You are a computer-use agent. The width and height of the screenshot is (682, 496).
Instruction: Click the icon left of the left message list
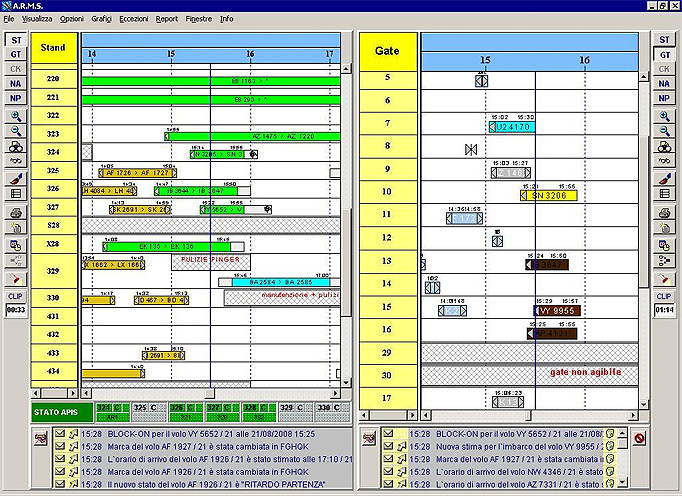pos(41,439)
